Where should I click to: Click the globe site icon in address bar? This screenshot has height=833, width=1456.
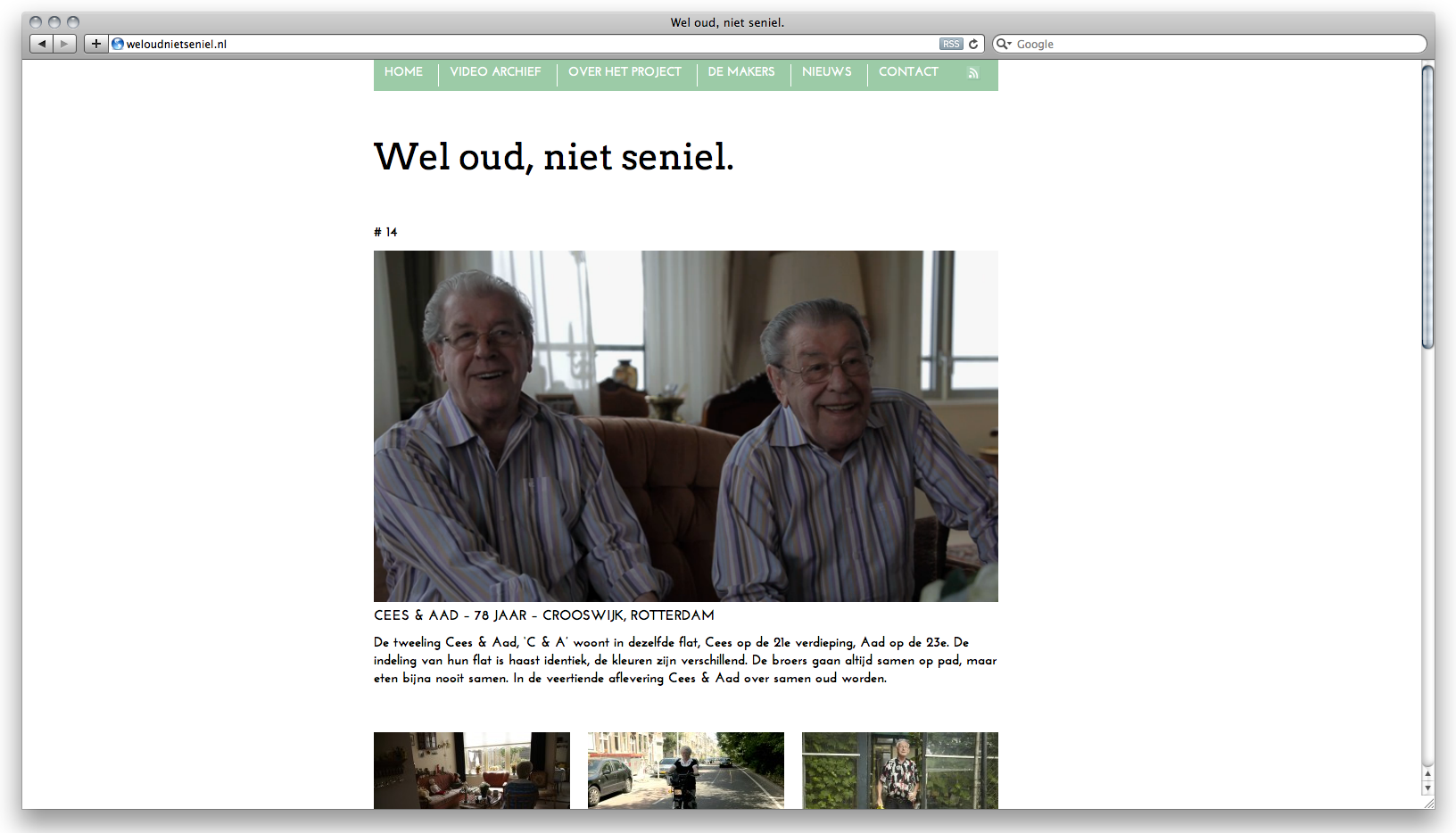117,44
